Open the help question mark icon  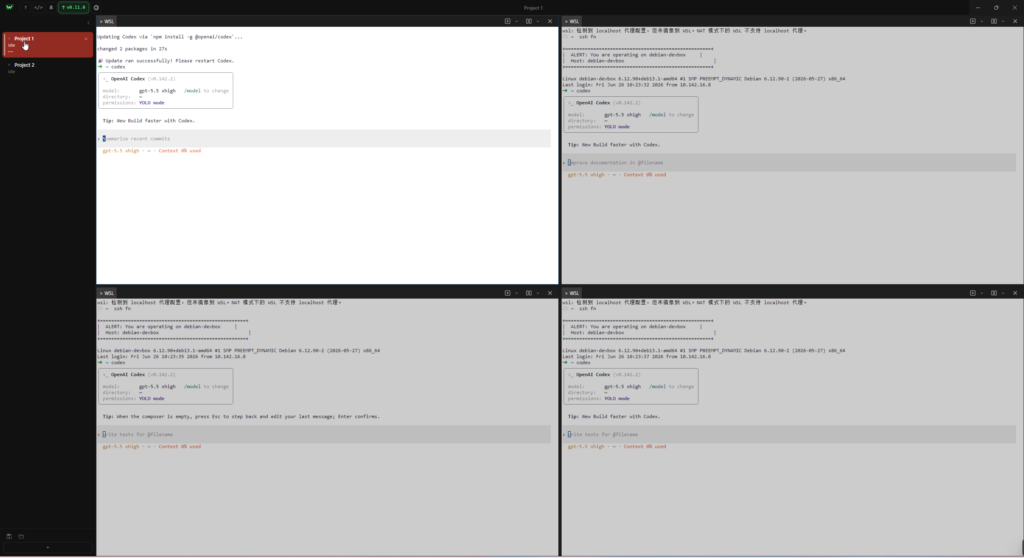pos(25,8)
